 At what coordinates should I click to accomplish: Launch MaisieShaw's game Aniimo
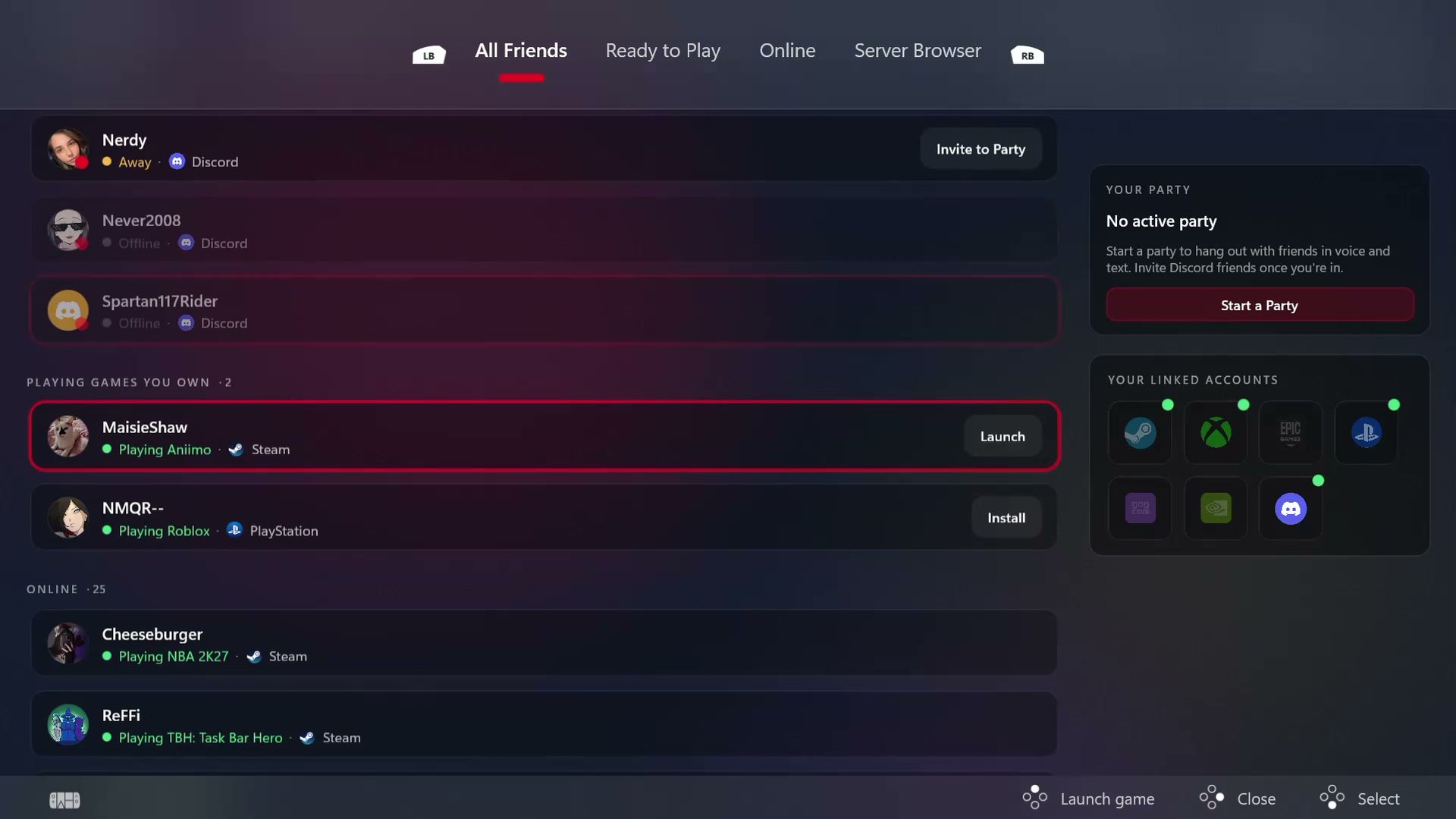point(1003,436)
